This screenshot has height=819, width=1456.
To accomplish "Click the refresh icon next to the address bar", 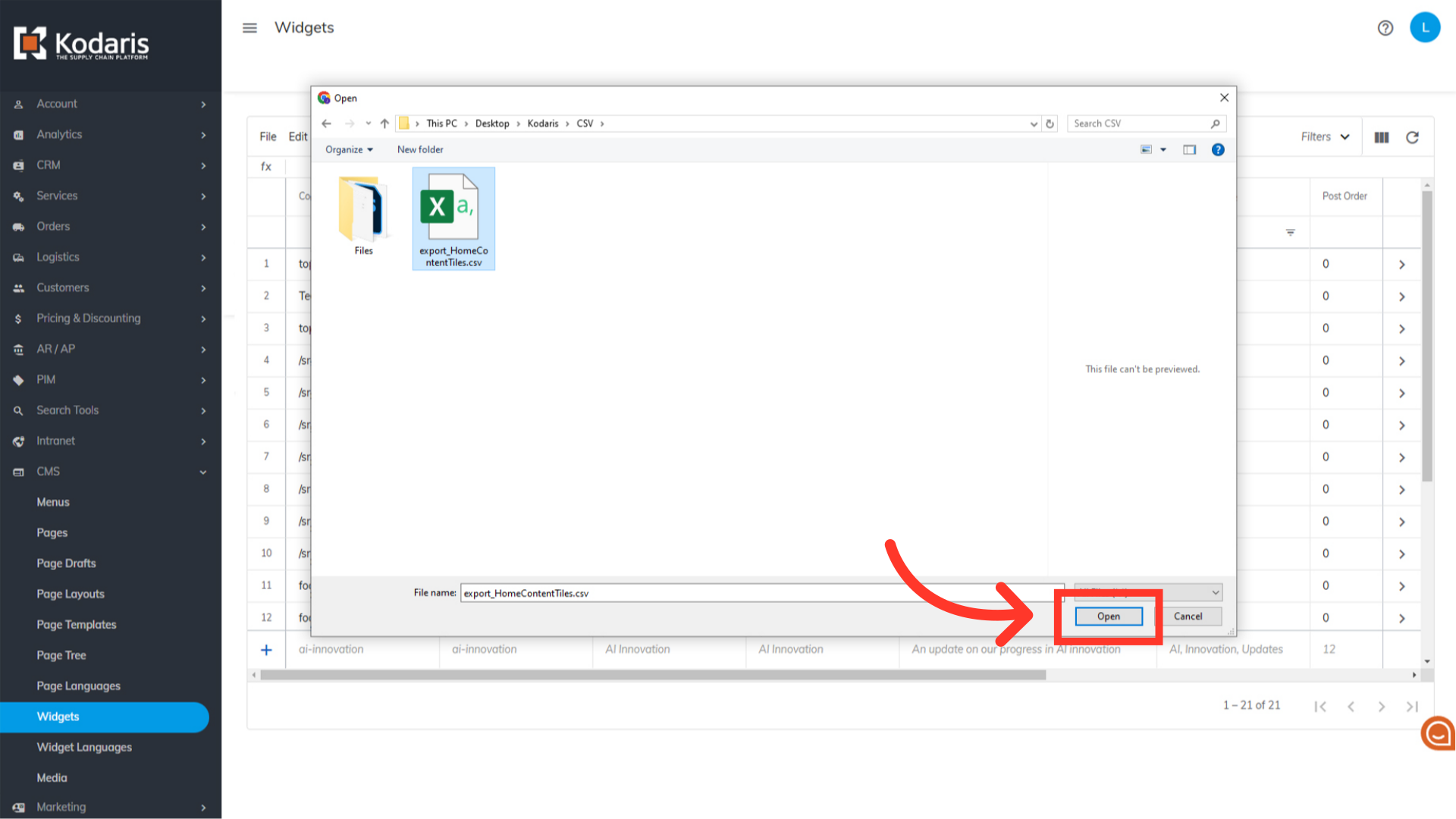I will pos(1050,124).
